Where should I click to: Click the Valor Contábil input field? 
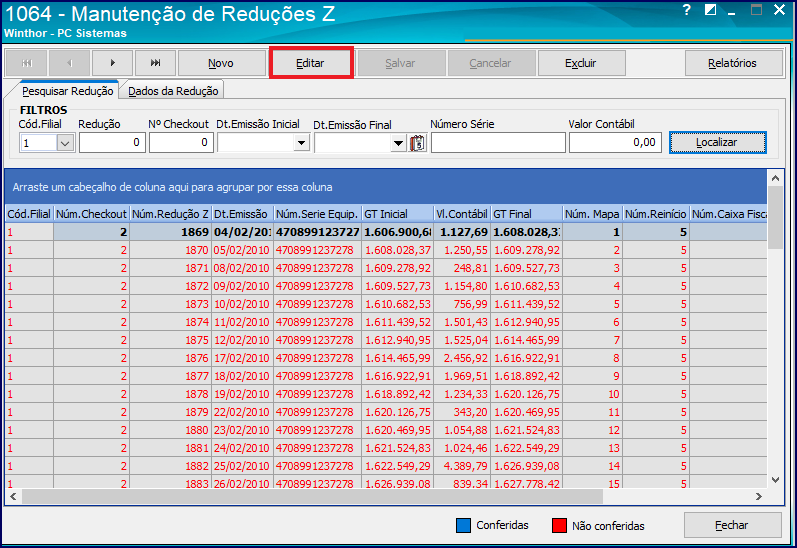click(615, 143)
